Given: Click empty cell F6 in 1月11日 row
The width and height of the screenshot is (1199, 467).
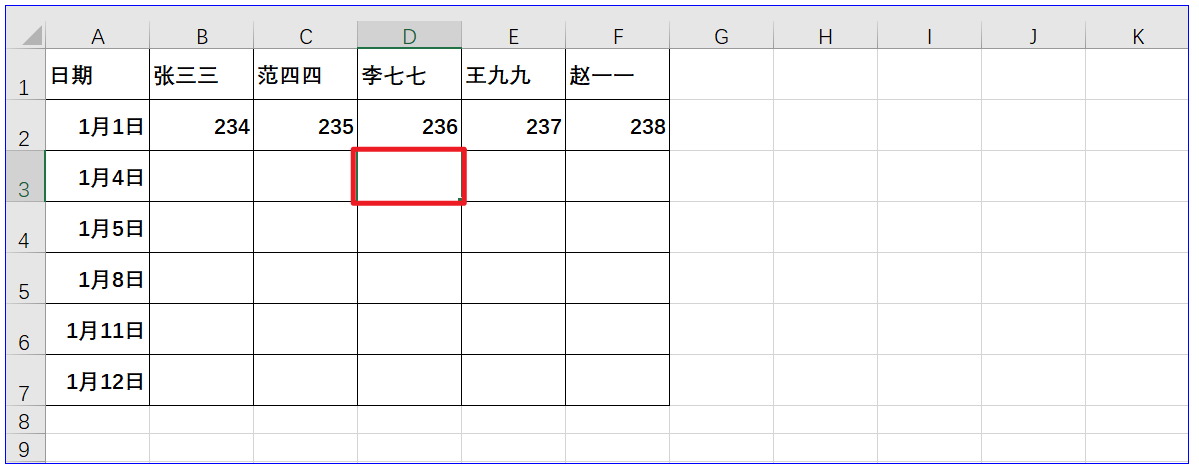Looking at the screenshot, I should coord(617,329).
